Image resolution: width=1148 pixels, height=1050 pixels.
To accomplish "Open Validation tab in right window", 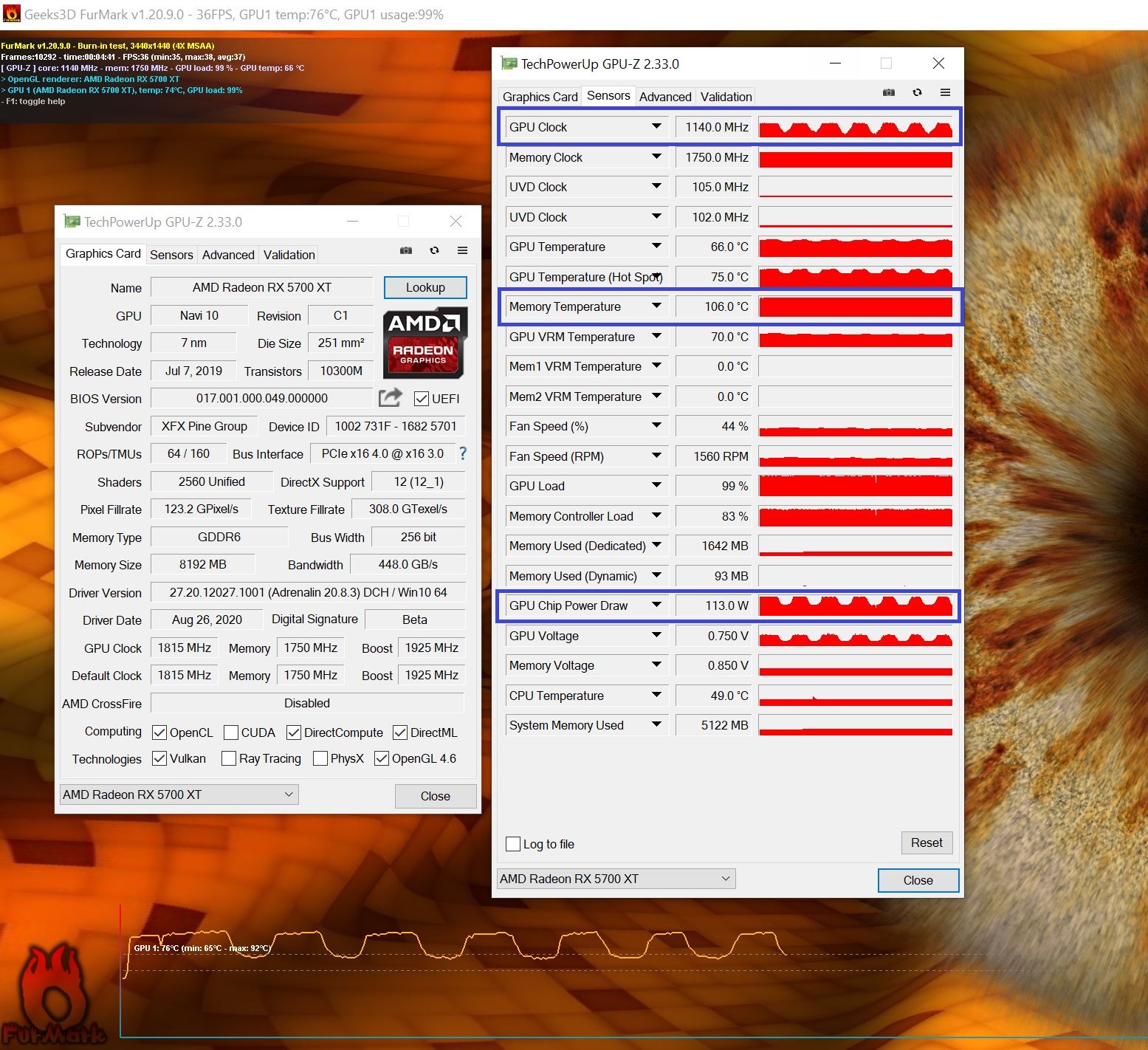I will pyautogui.click(x=726, y=97).
